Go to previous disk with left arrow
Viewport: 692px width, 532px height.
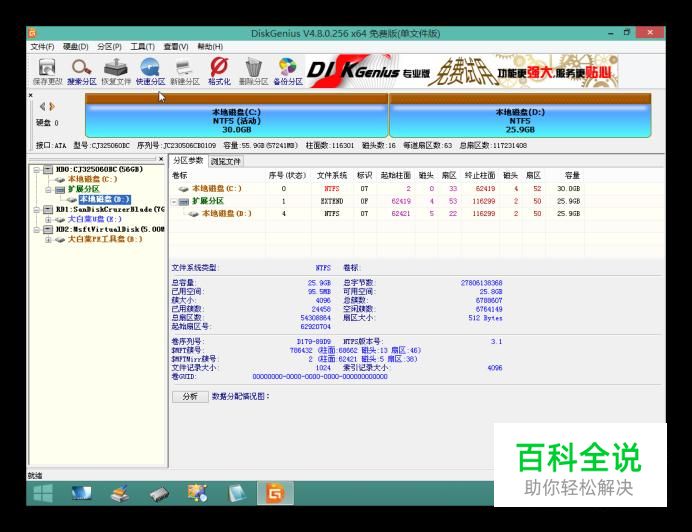tap(42, 106)
